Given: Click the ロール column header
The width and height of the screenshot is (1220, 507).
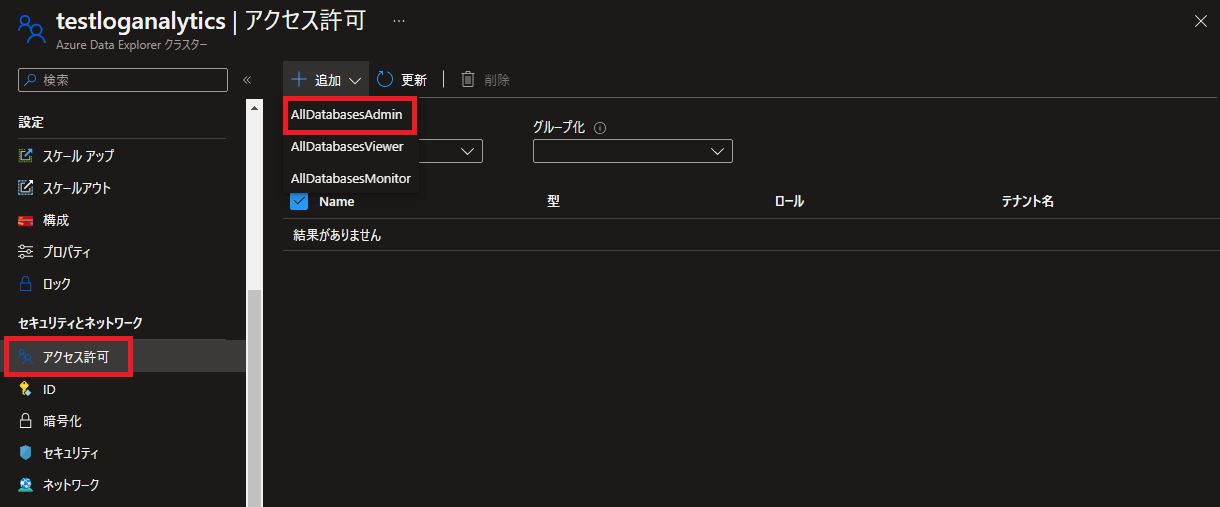Looking at the screenshot, I should [x=789, y=201].
